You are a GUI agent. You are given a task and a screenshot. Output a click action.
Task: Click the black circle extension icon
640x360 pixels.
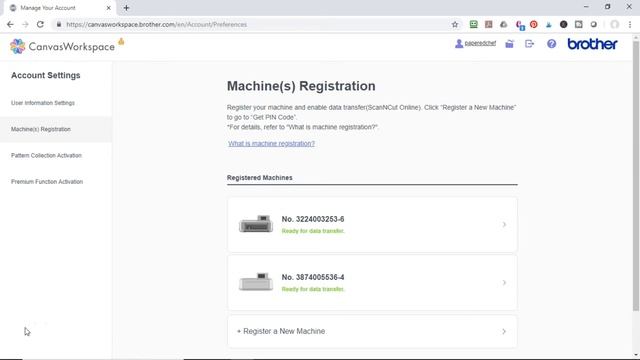[564, 24]
